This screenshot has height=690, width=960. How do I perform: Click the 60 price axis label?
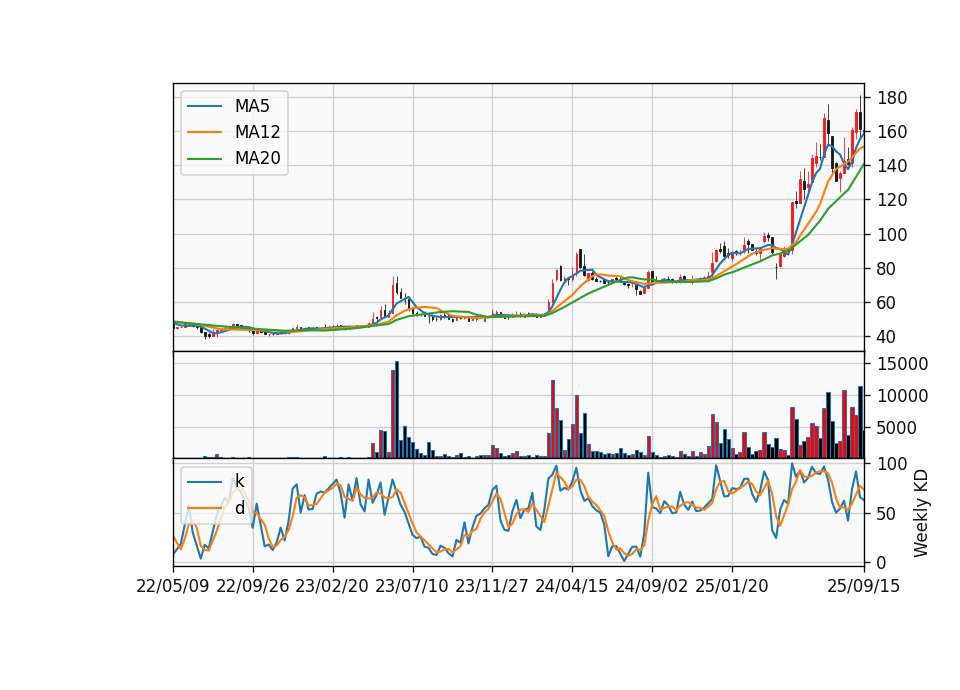[887, 302]
